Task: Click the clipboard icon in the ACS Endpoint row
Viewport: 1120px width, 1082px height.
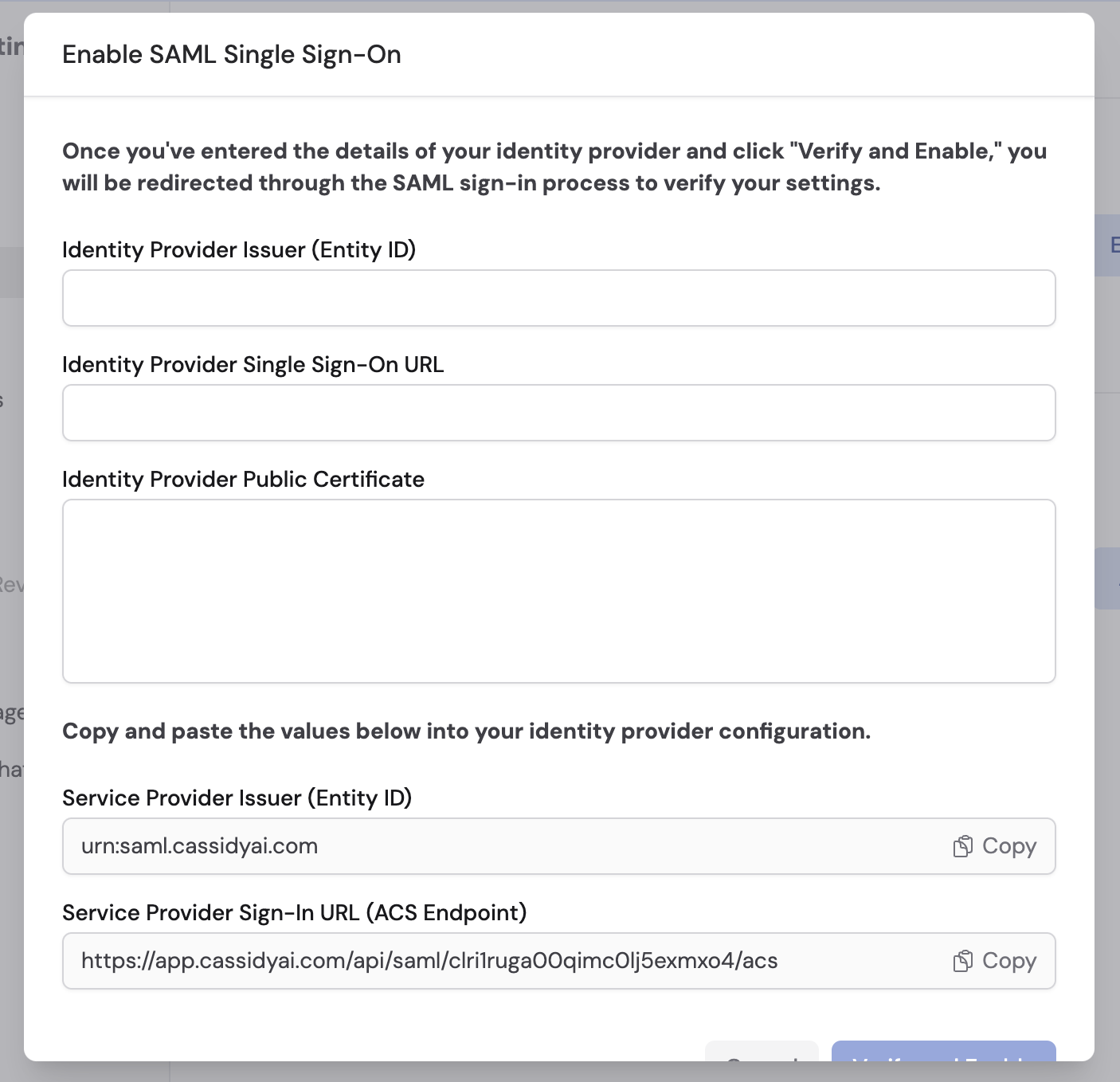Action: click(x=964, y=961)
